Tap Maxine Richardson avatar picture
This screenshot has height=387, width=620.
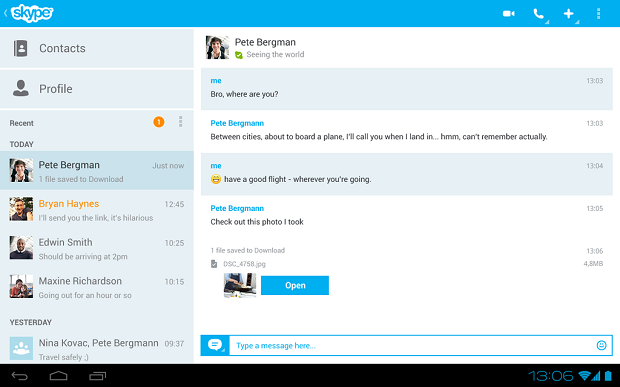coord(21,287)
